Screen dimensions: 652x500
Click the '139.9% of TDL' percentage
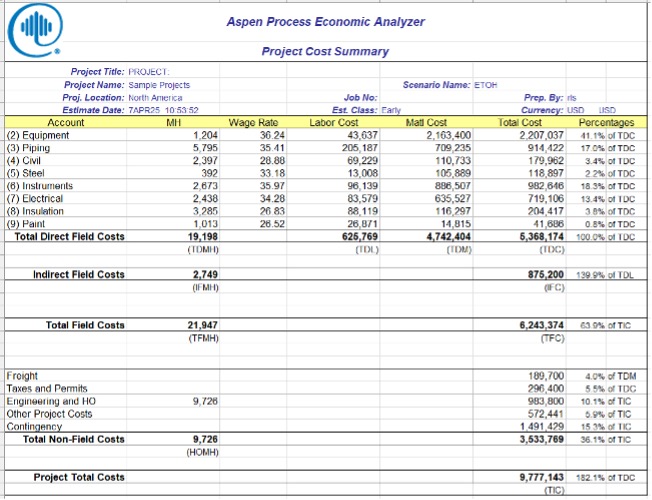pos(605,275)
